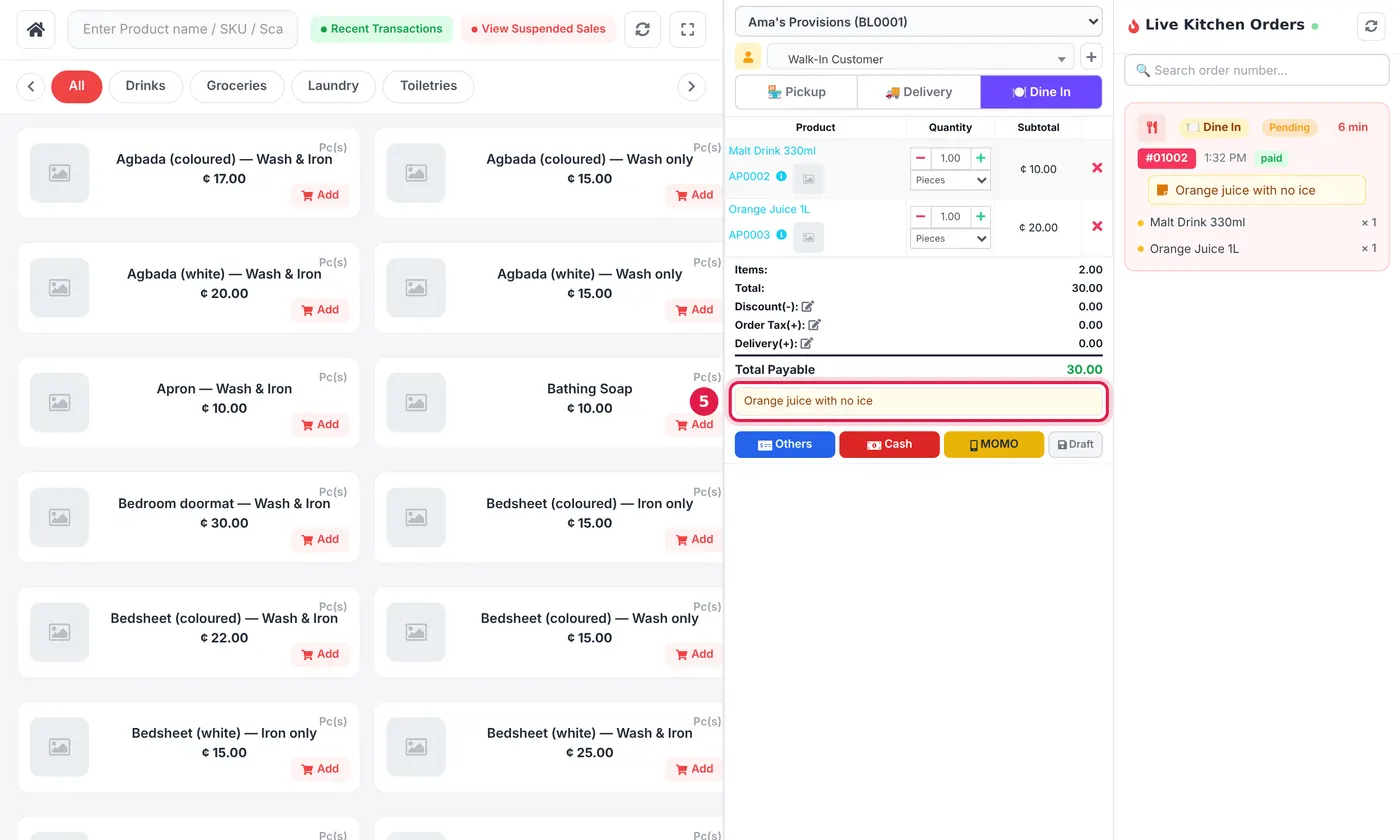Choose the Others payment button
Image resolution: width=1400 pixels, height=840 pixels.
pos(785,444)
